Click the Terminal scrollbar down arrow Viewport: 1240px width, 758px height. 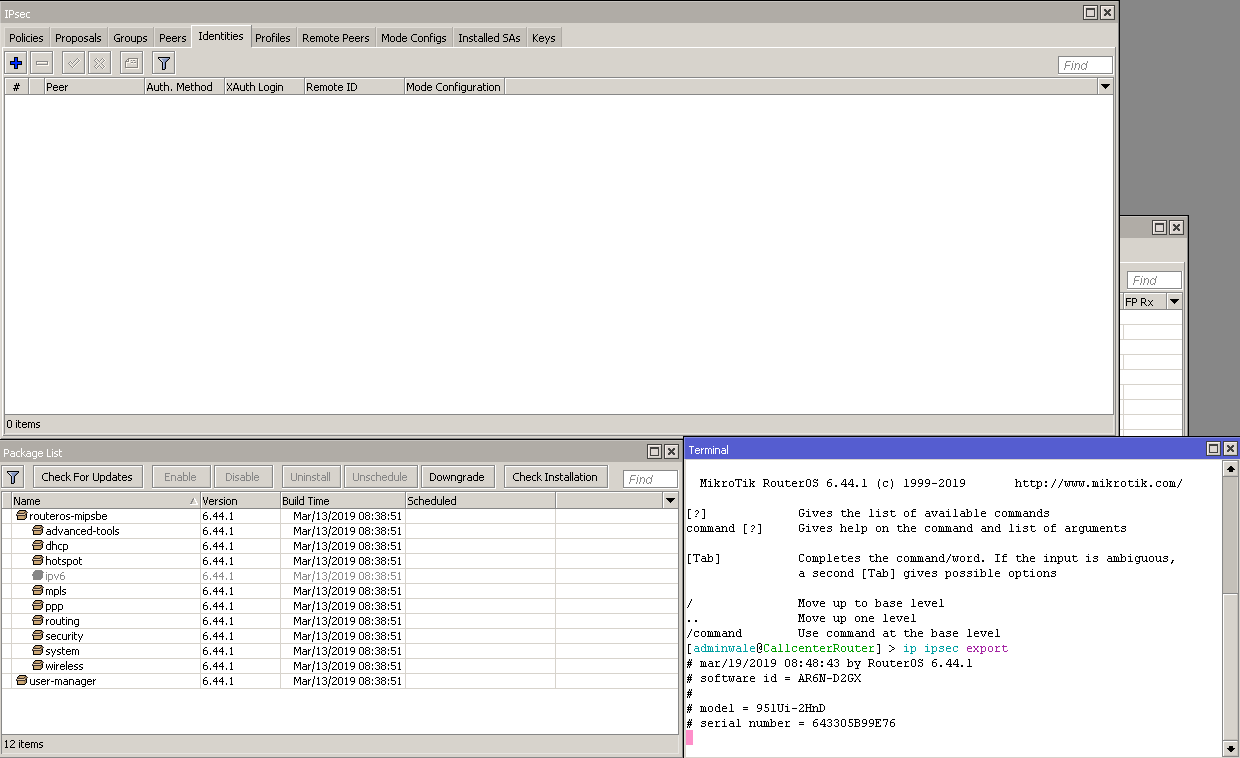(x=1230, y=748)
